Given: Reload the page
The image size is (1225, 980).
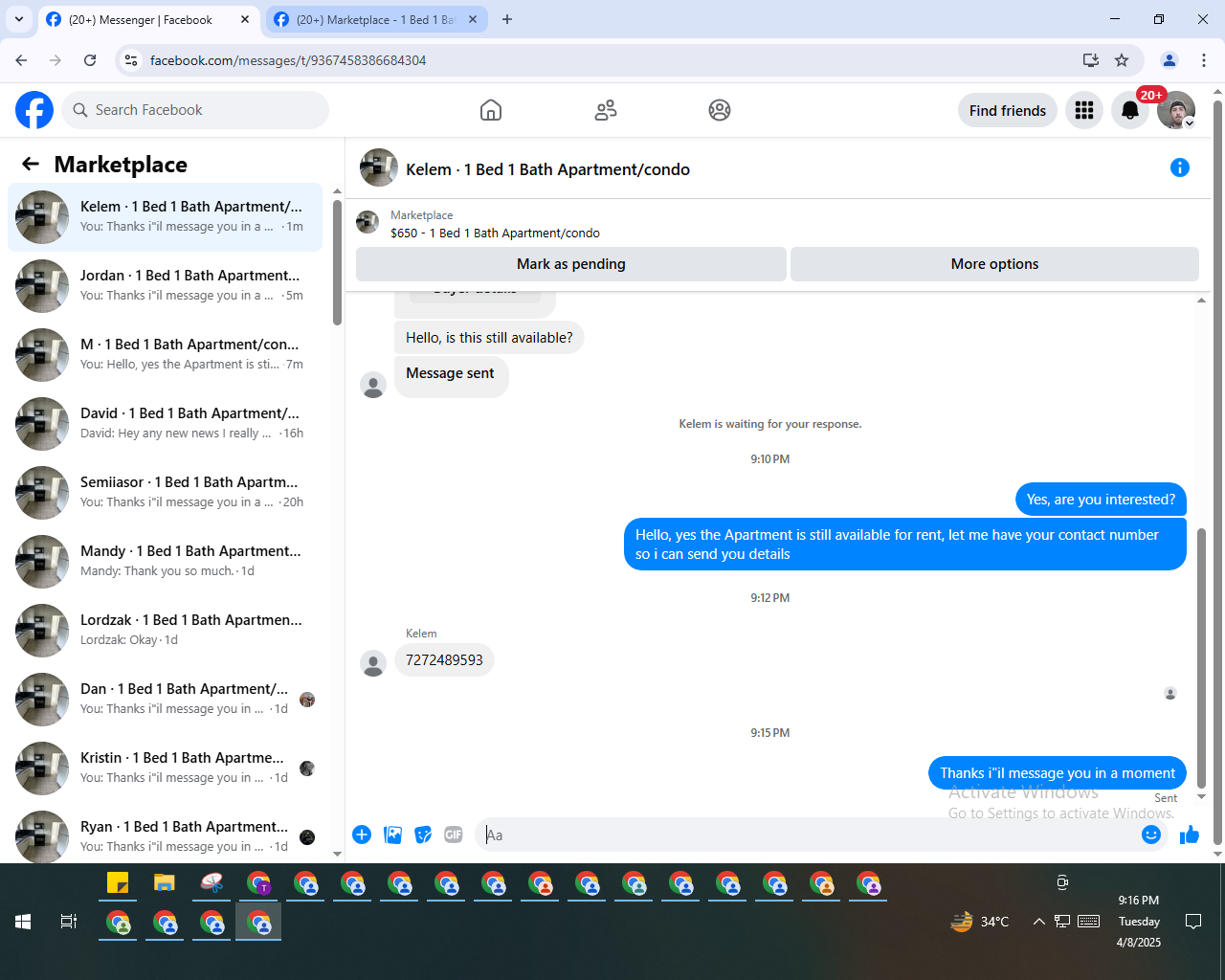Looking at the screenshot, I should pyautogui.click(x=90, y=60).
